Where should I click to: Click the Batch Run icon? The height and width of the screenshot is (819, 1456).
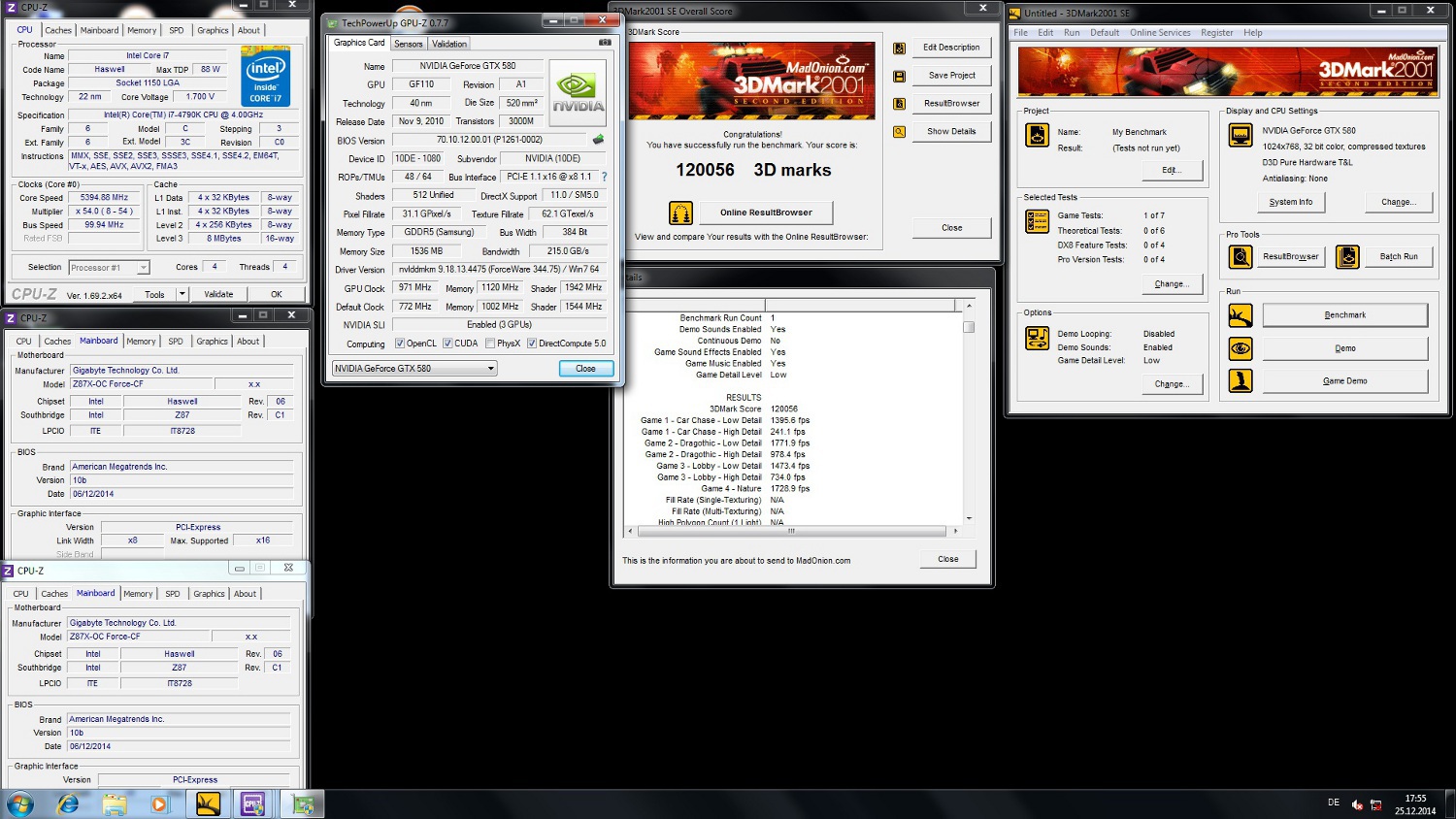coord(1347,256)
